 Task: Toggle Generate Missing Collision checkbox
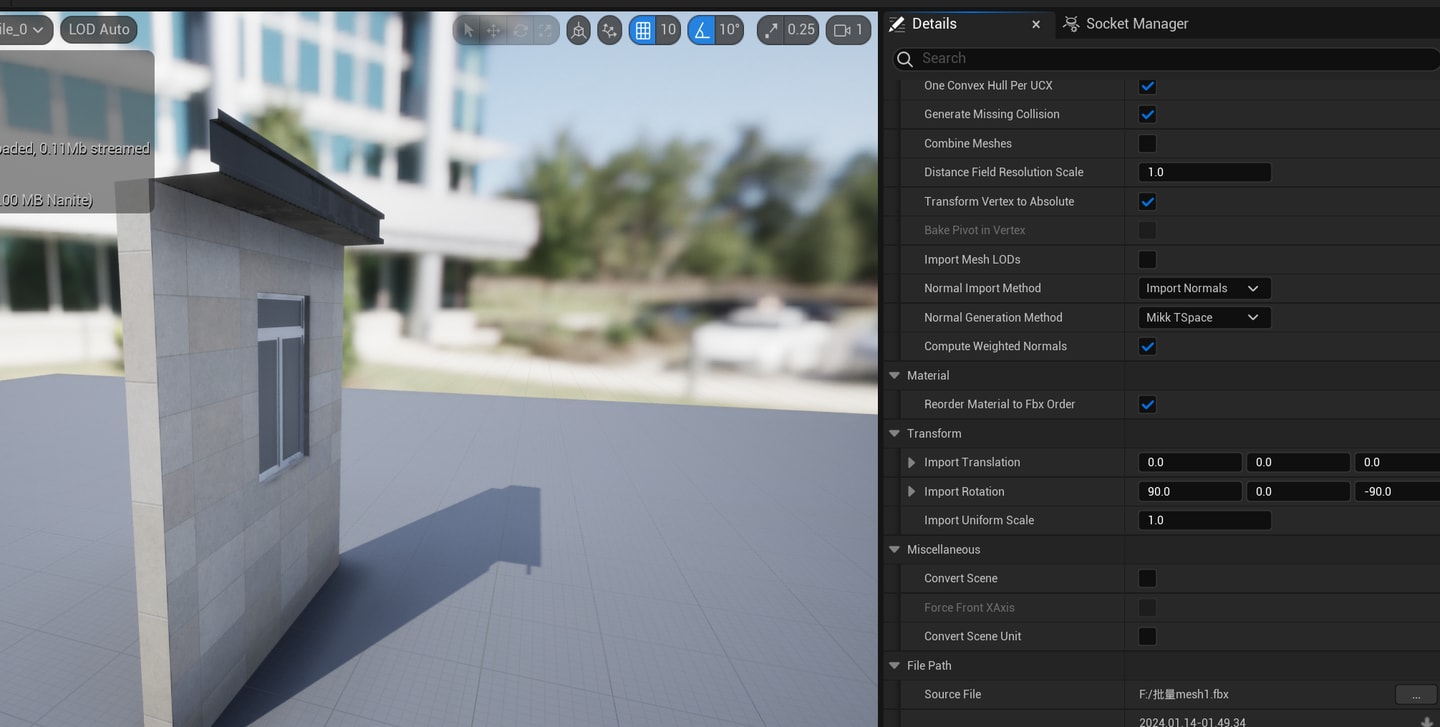click(x=1147, y=114)
